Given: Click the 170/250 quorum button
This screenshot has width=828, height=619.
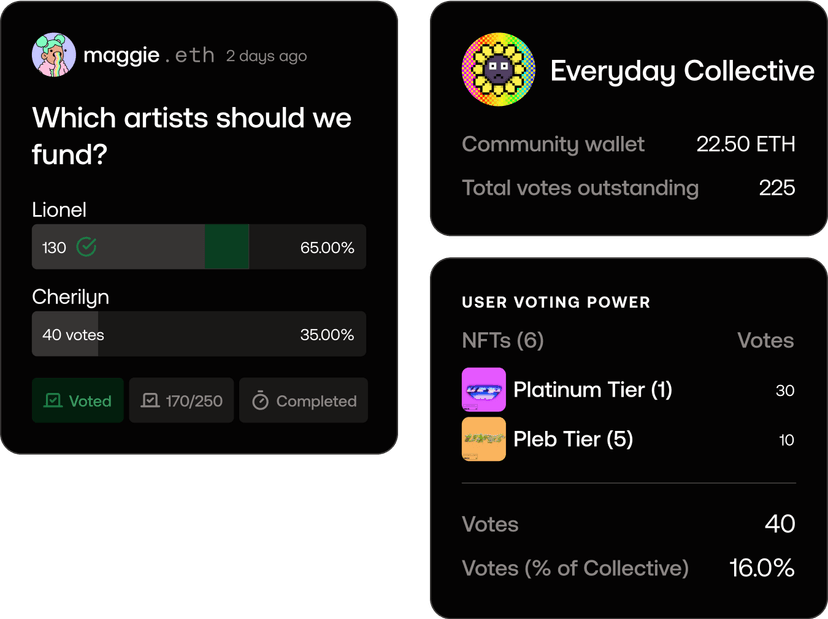Looking at the screenshot, I should point(182,401).
